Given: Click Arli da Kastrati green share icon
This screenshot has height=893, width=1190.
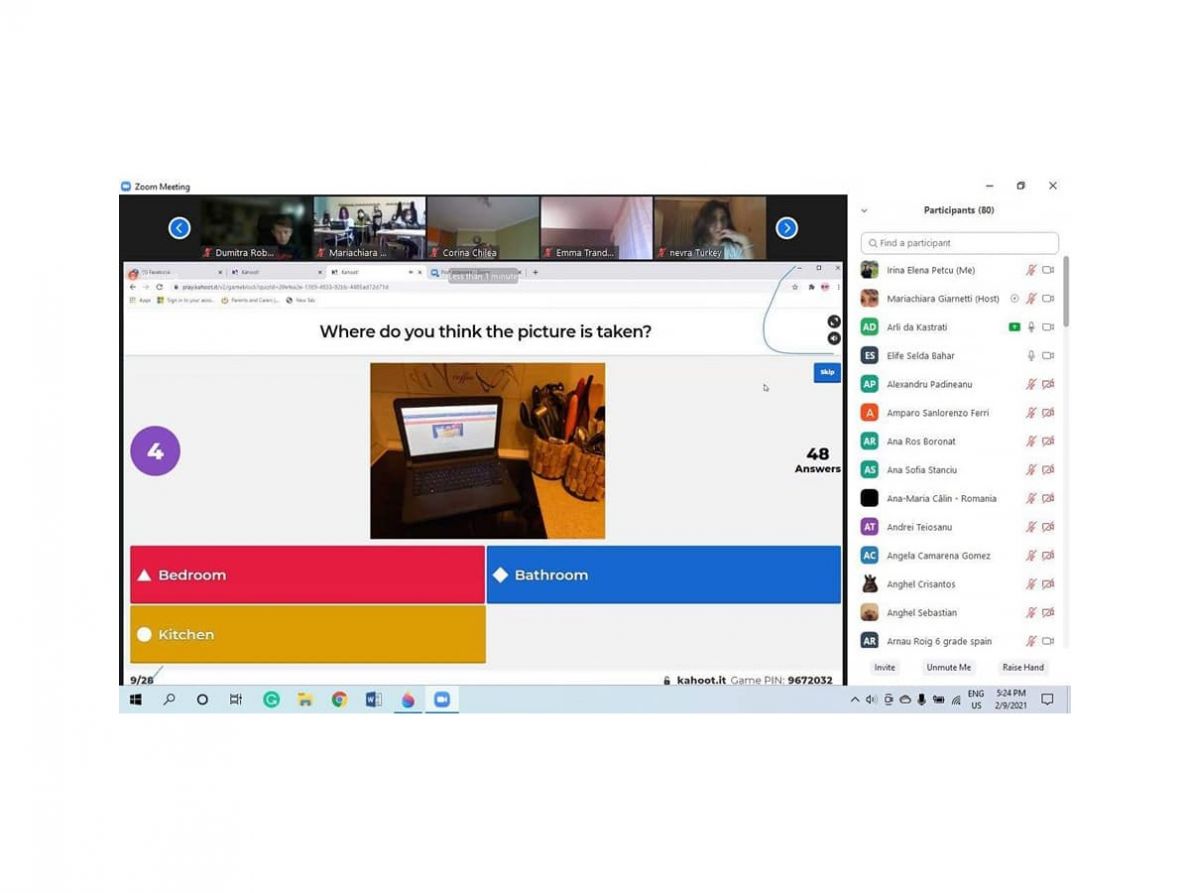Looking at the screenshot, I should pyautogui.click(x=1014, y=327).
